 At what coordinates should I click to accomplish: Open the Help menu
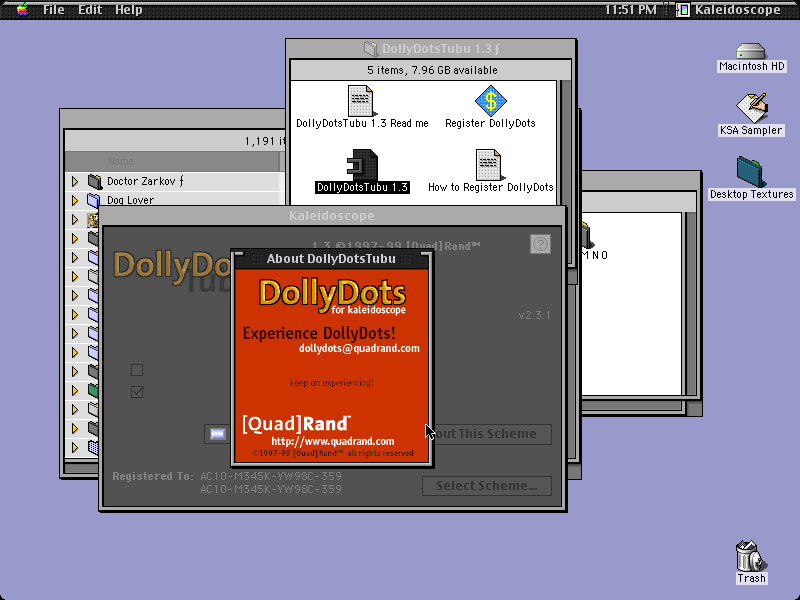click(x=129, y=10)
